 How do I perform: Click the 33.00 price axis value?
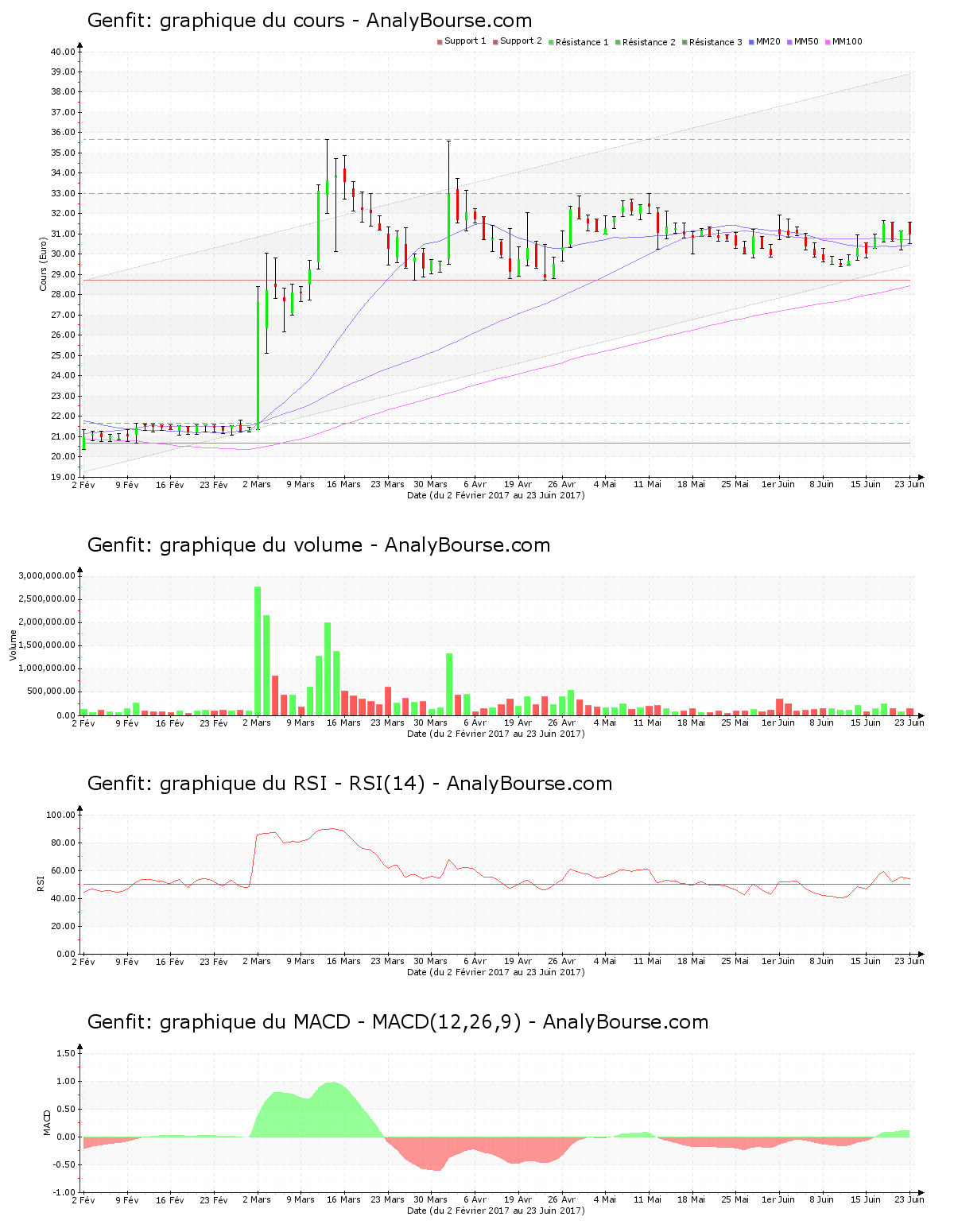[x=63, y=193]
